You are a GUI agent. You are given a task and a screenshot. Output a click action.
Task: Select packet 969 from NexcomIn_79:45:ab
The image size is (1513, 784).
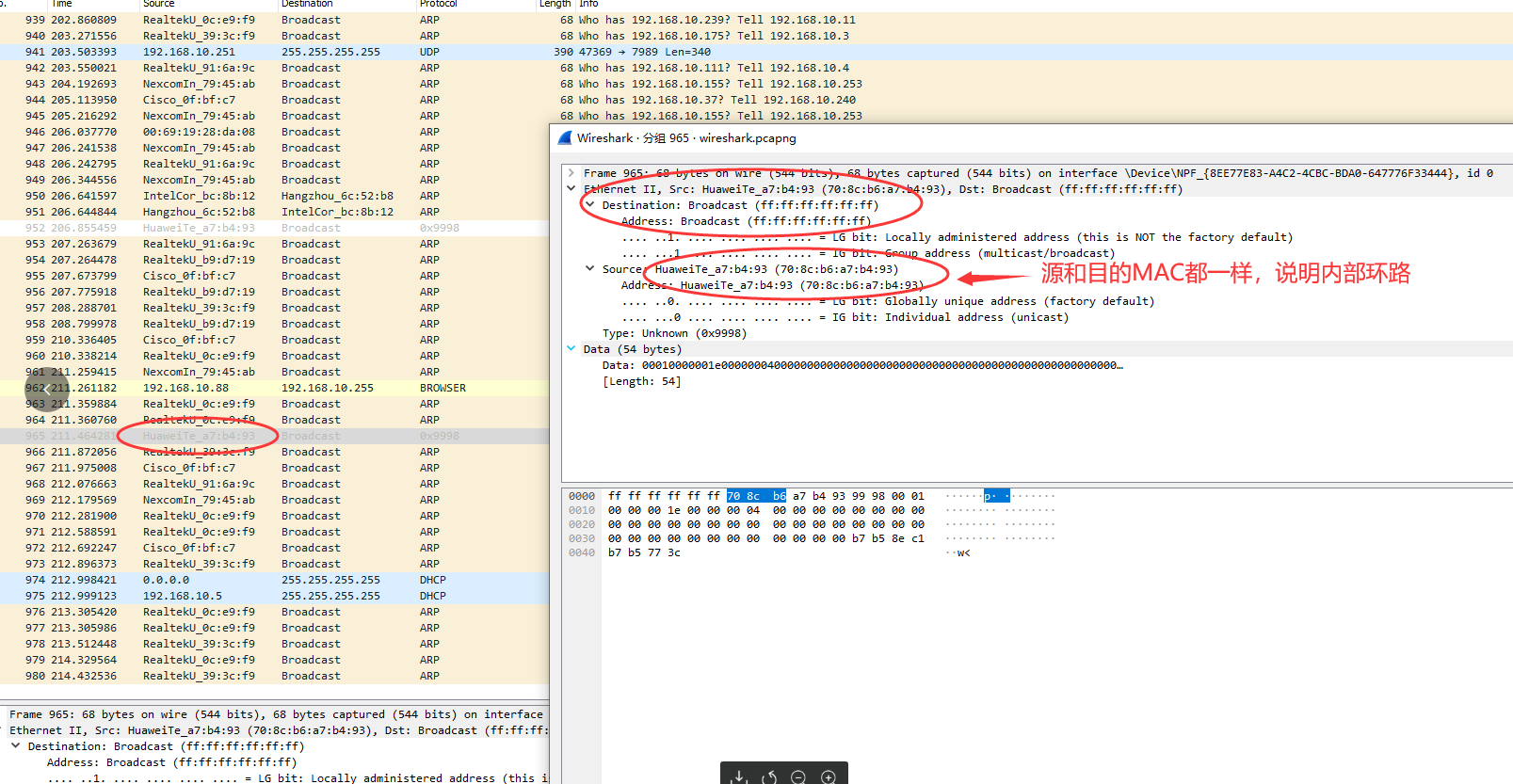275,500
